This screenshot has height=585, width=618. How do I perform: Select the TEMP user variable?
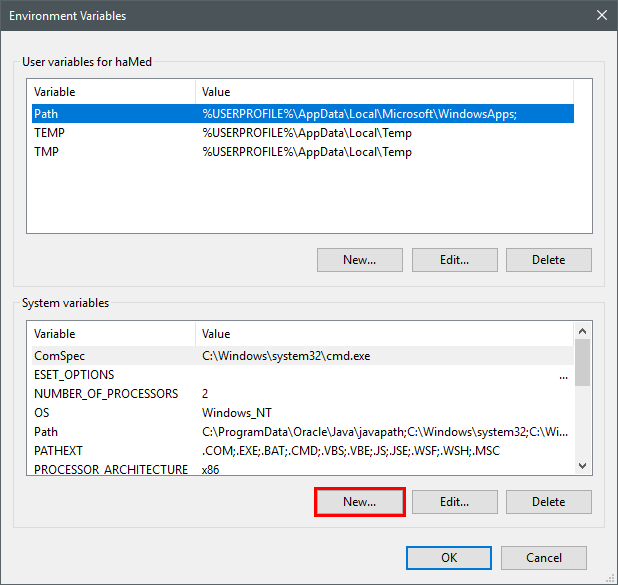(x=303, y=133)
